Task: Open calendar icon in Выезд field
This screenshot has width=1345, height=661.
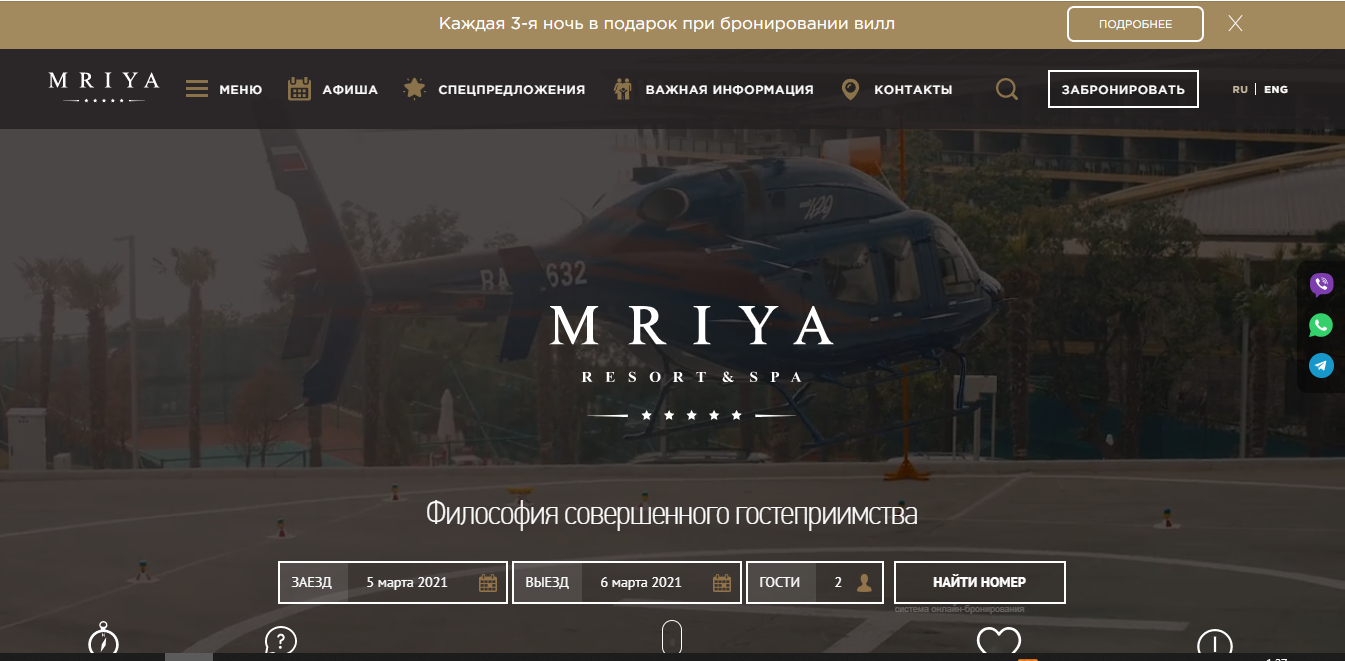Action: tap(722, 583)
